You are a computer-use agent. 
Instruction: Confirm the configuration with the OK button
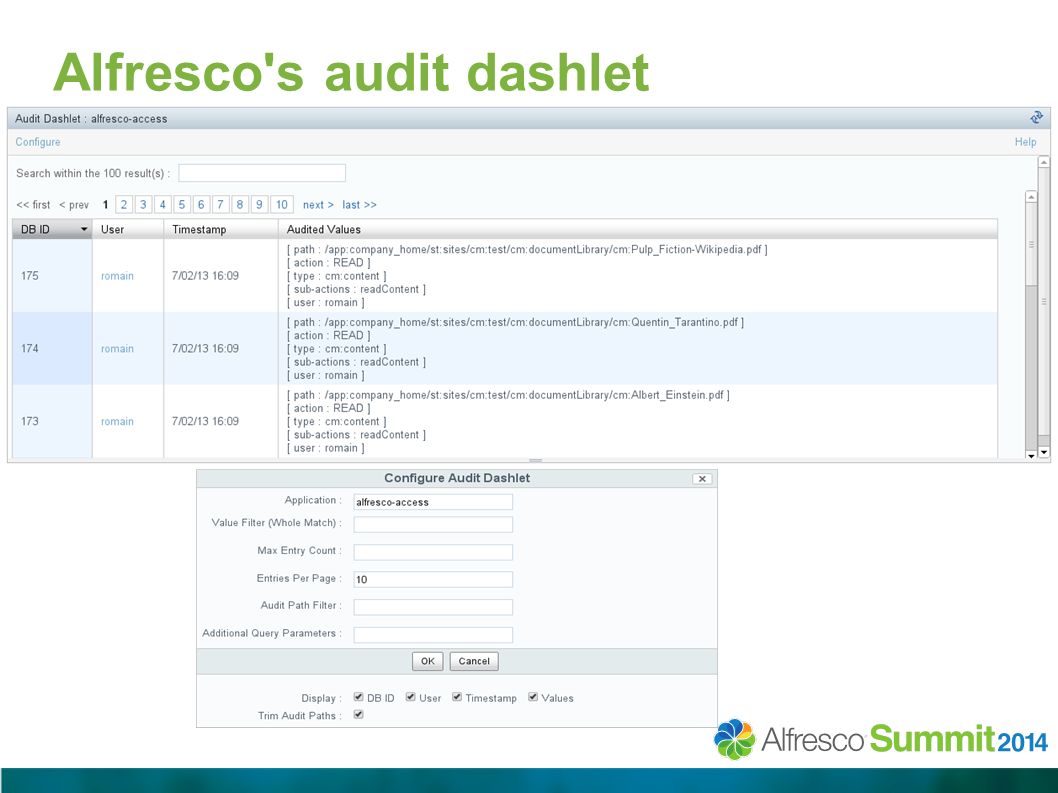point(428,661)
